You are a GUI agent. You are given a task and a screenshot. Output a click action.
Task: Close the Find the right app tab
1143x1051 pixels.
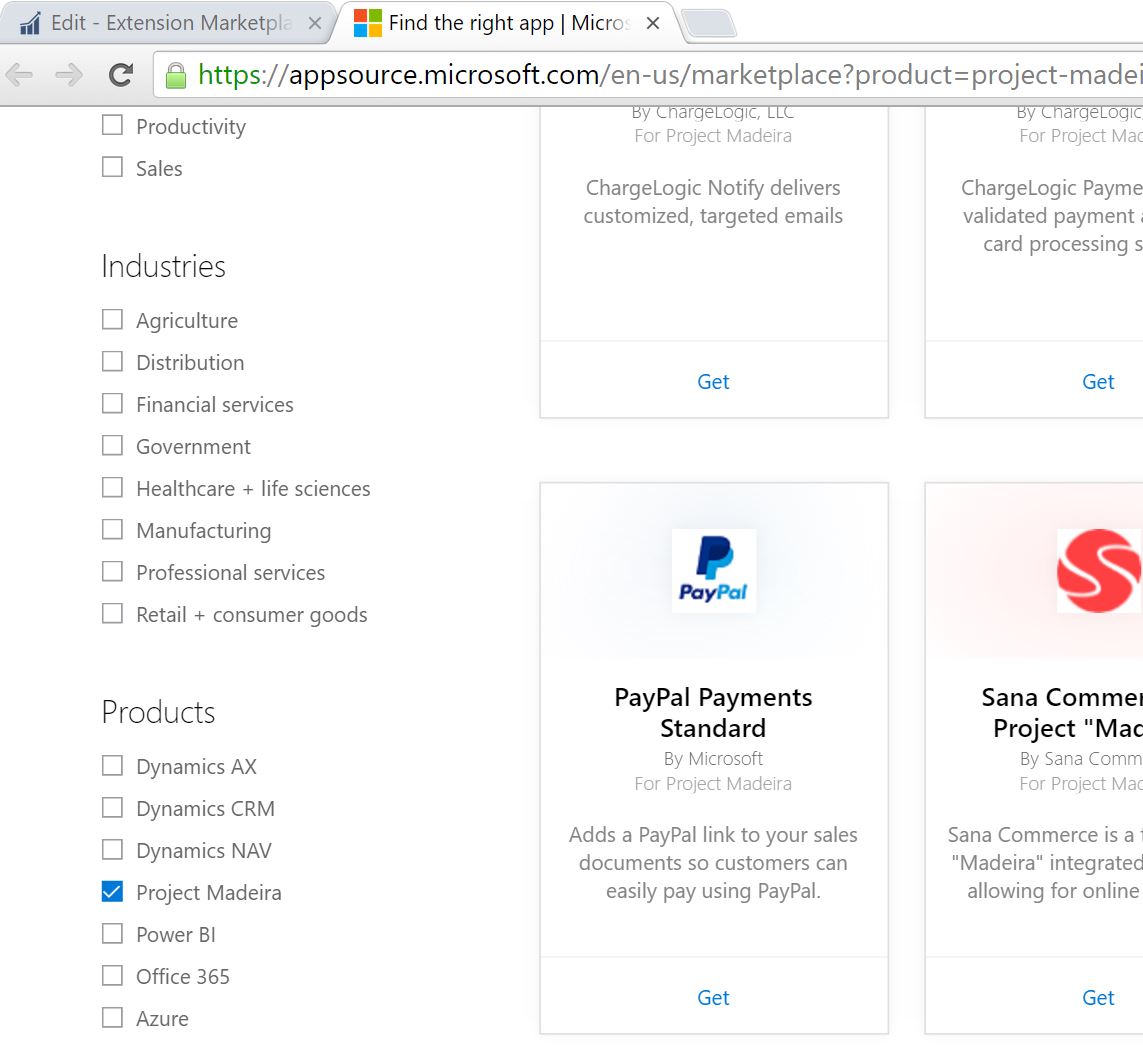pos(653,23)
